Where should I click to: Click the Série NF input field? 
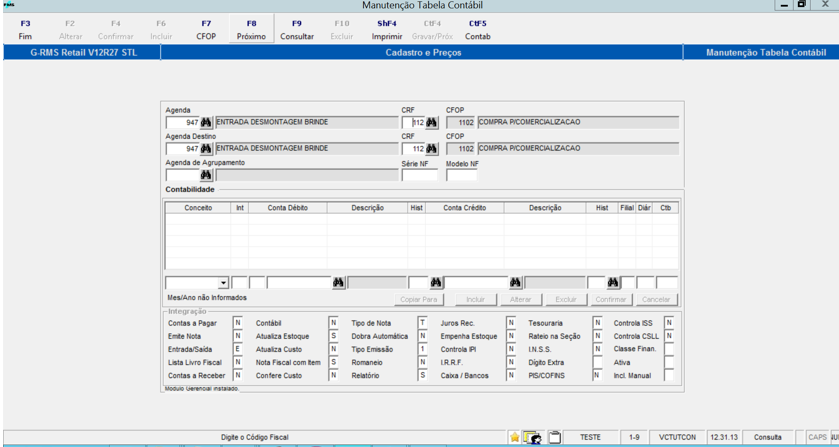[x=420, y=175]
